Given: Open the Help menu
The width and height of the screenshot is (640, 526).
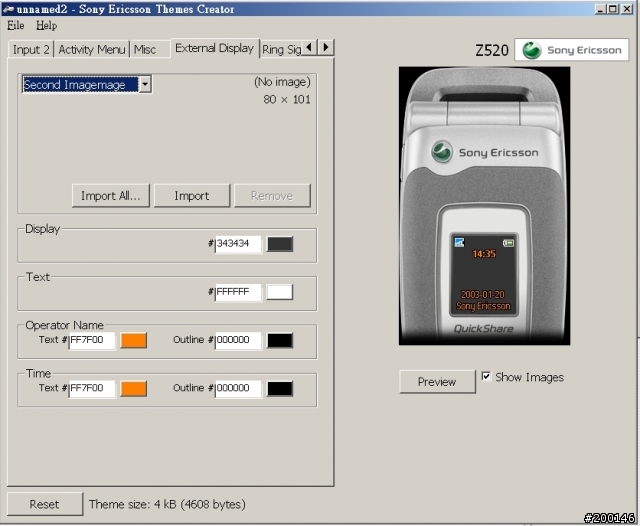Looking at the screenshot, I should [x=46, y=25].
